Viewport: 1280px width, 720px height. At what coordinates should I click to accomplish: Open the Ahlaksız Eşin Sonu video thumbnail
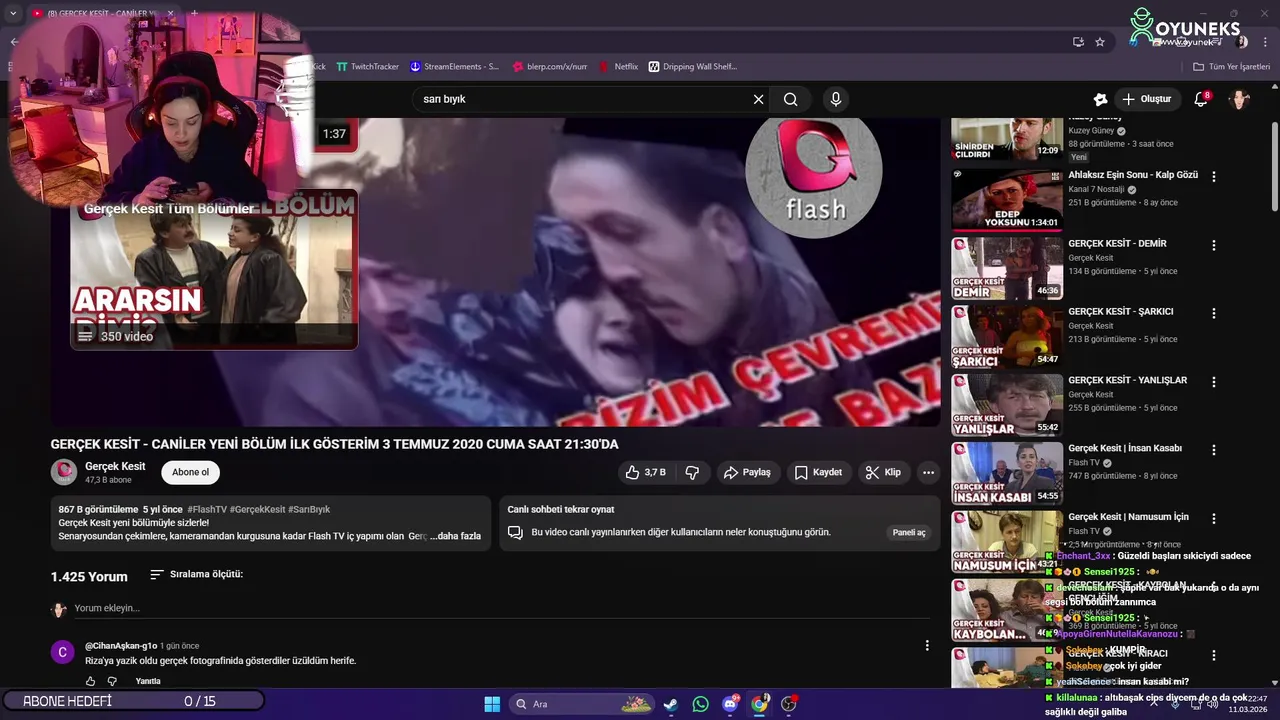1007,200
